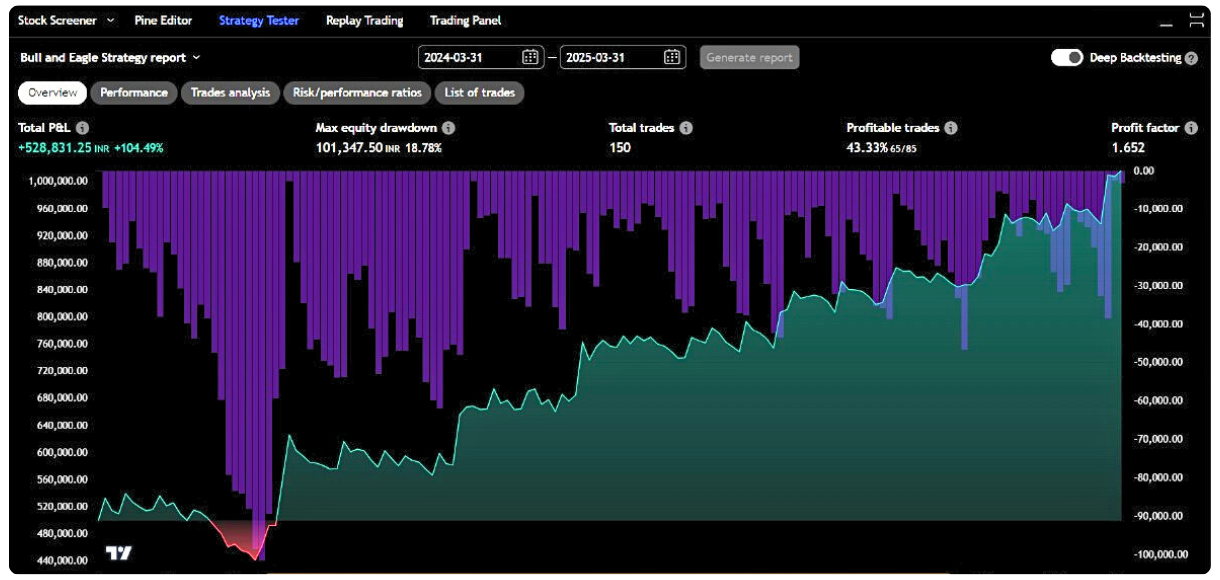Click the 43.33% profitable trades value
This screenshot has height=580, width=1220.
pyautogui.click(x=867, y=148)
